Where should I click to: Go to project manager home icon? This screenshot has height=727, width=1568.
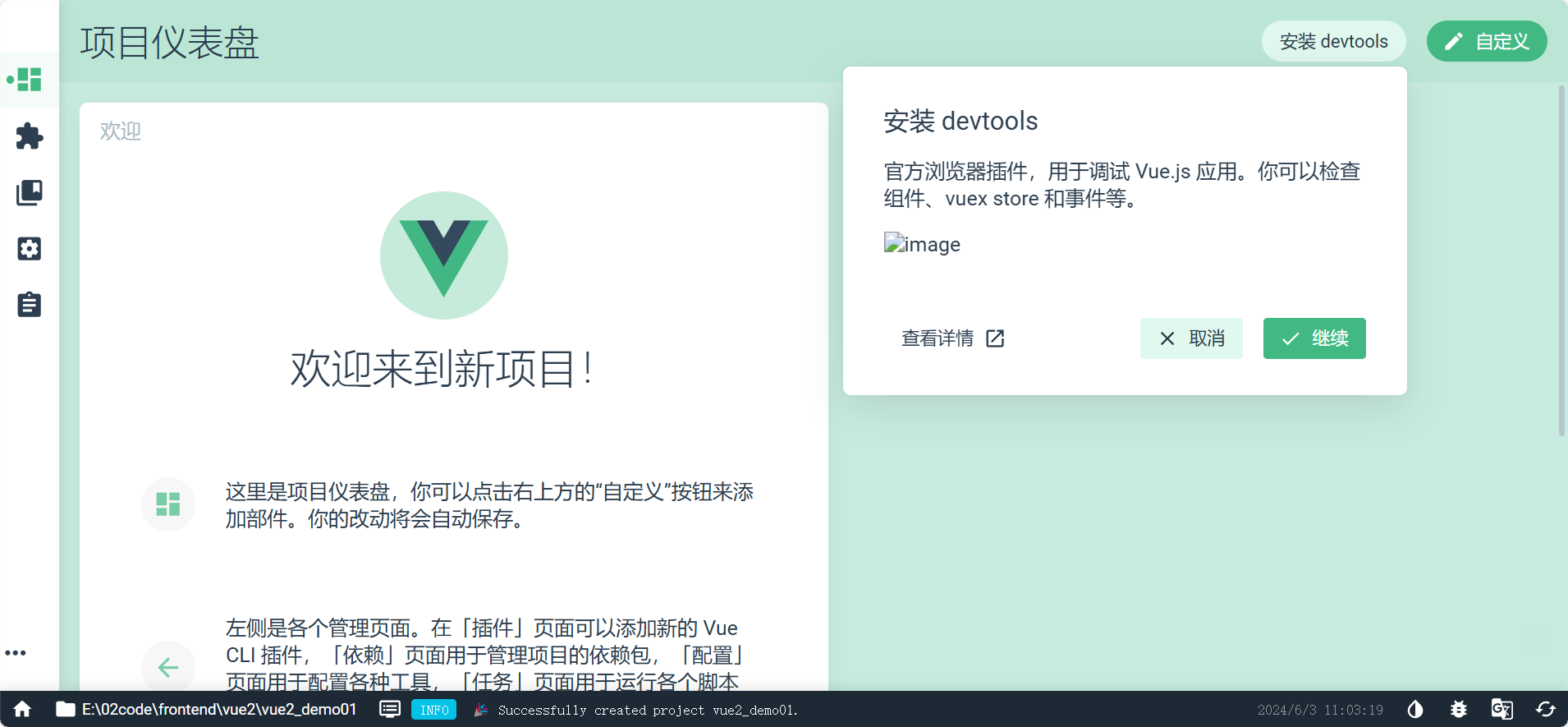click(22, 709)
